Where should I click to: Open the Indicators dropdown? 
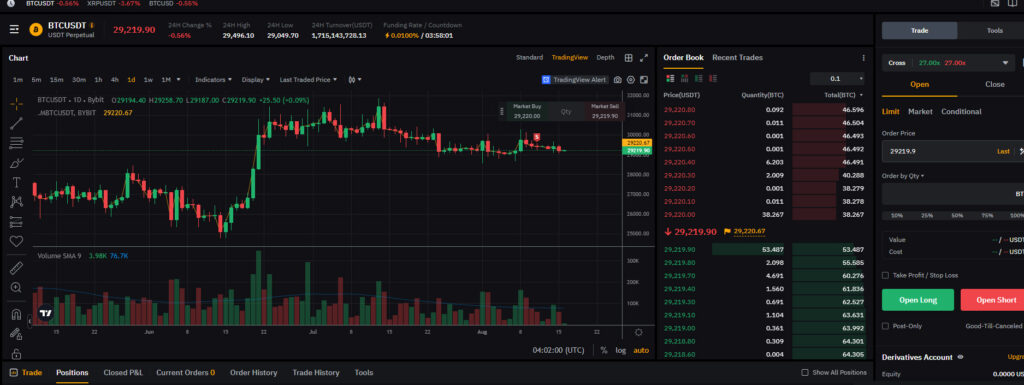[214, 80]
